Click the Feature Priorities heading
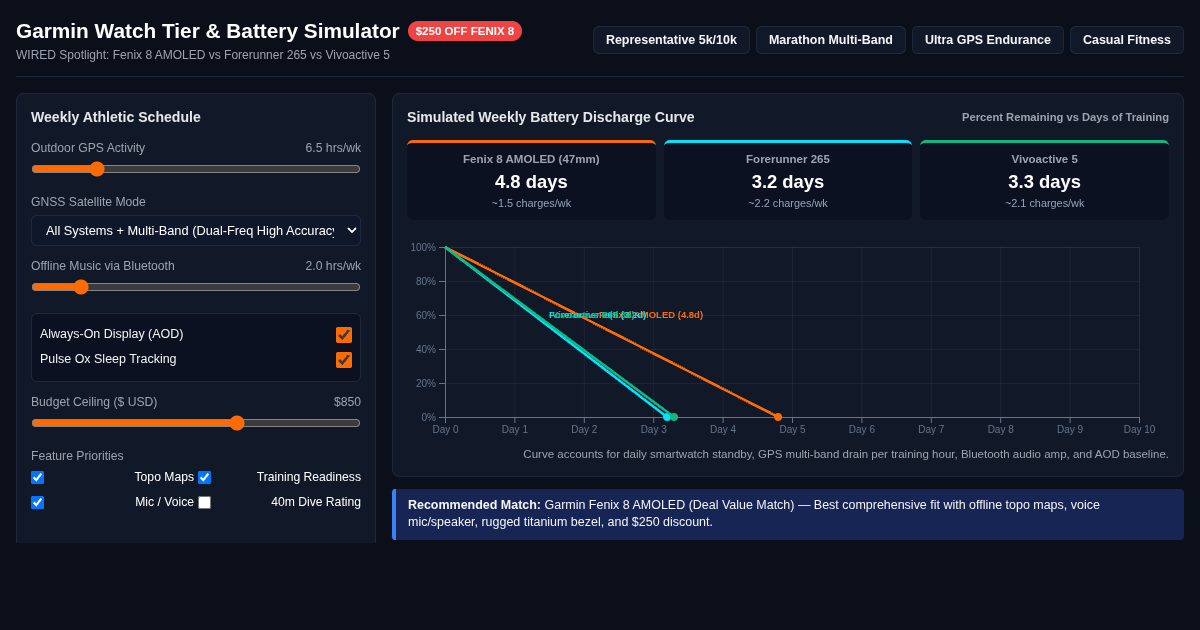Image resolution: width=1200 pixels, height=630 pixels. coord(77,456)
